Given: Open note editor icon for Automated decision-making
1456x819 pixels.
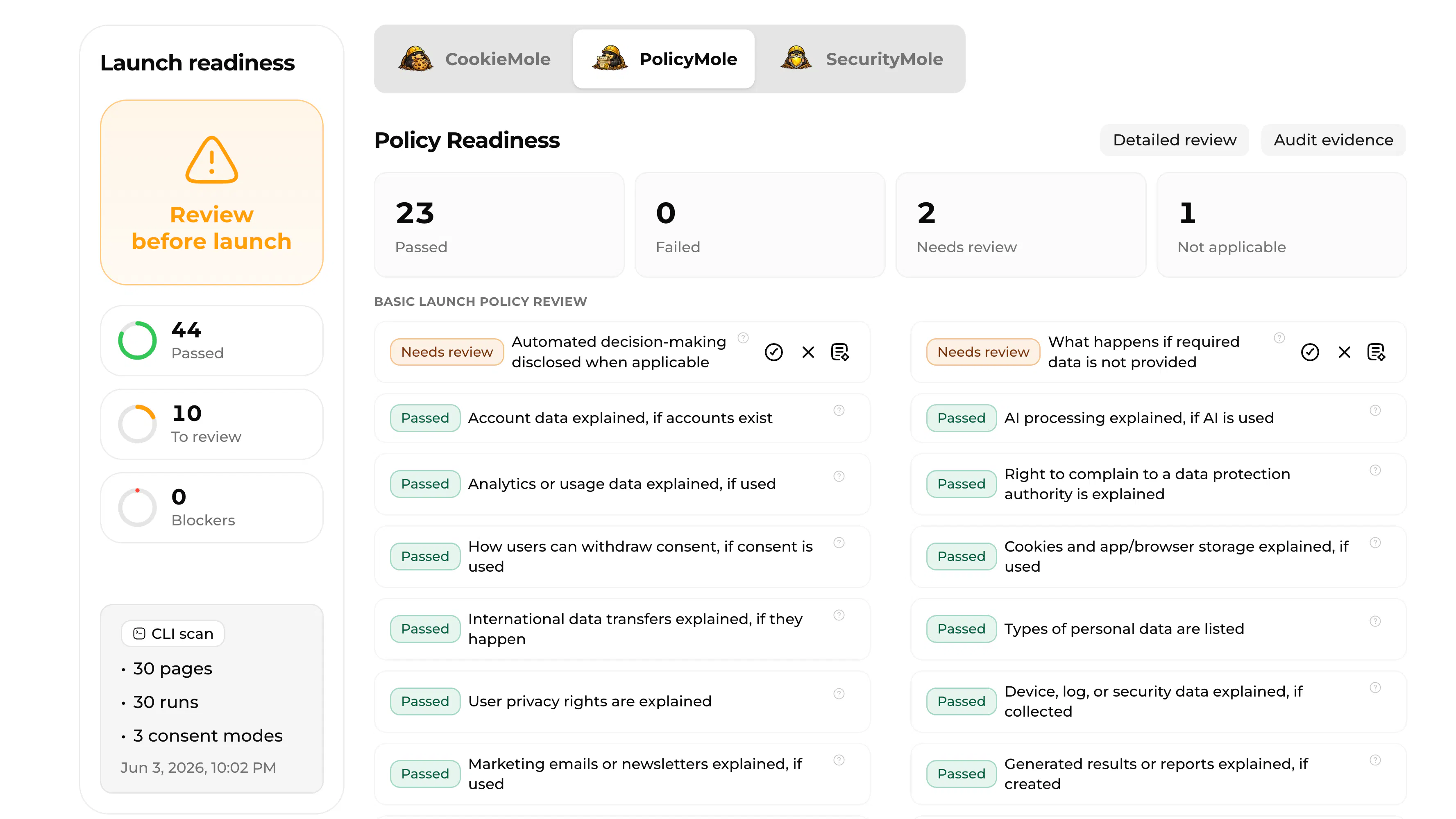Looking at the screenshot, I should coord(840,352).
